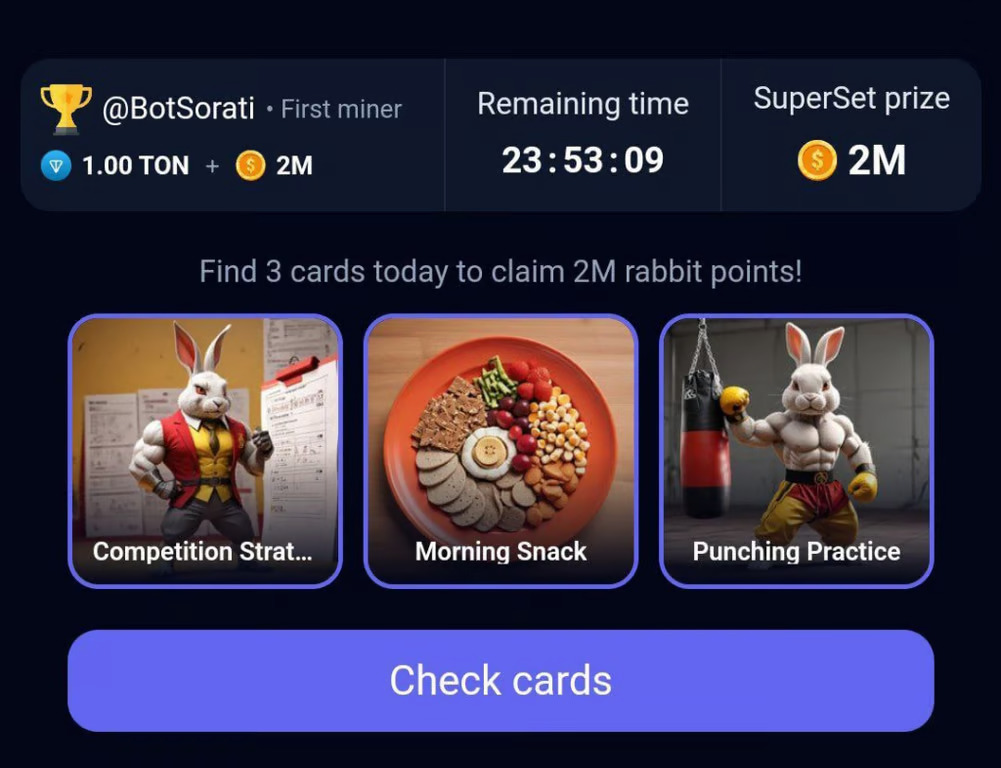Click the gold coin beside first miner 2M

(x=250, y=166)
